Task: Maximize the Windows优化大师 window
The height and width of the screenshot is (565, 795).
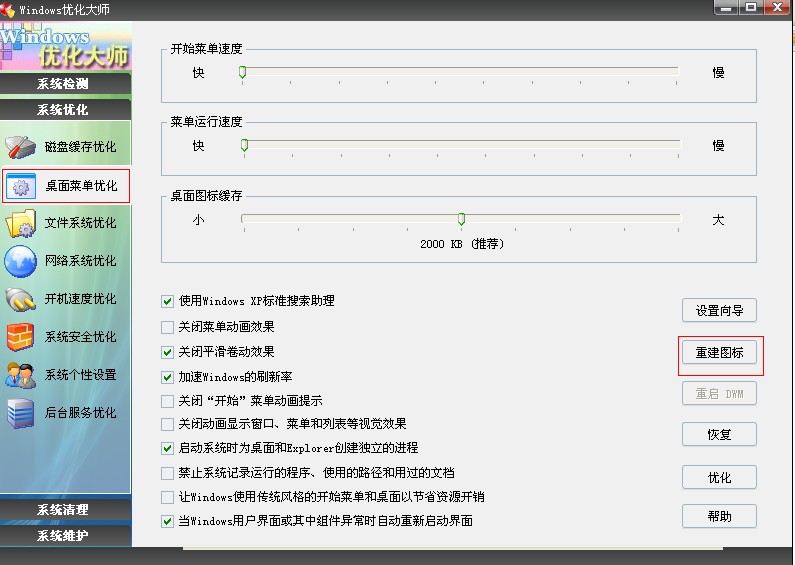Action: click(751, 7)
